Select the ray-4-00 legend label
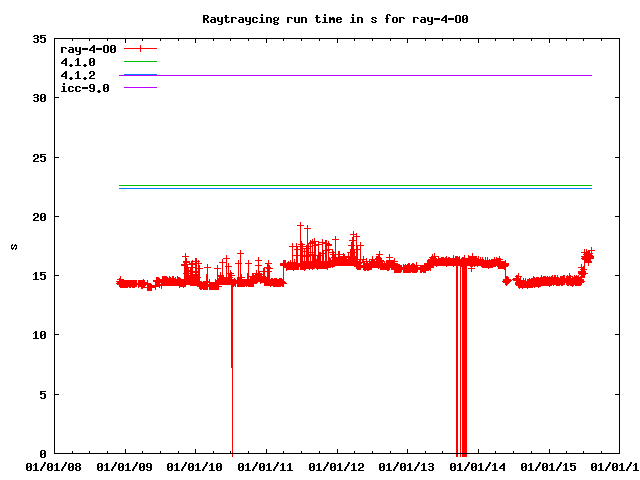 coord(89,49)
